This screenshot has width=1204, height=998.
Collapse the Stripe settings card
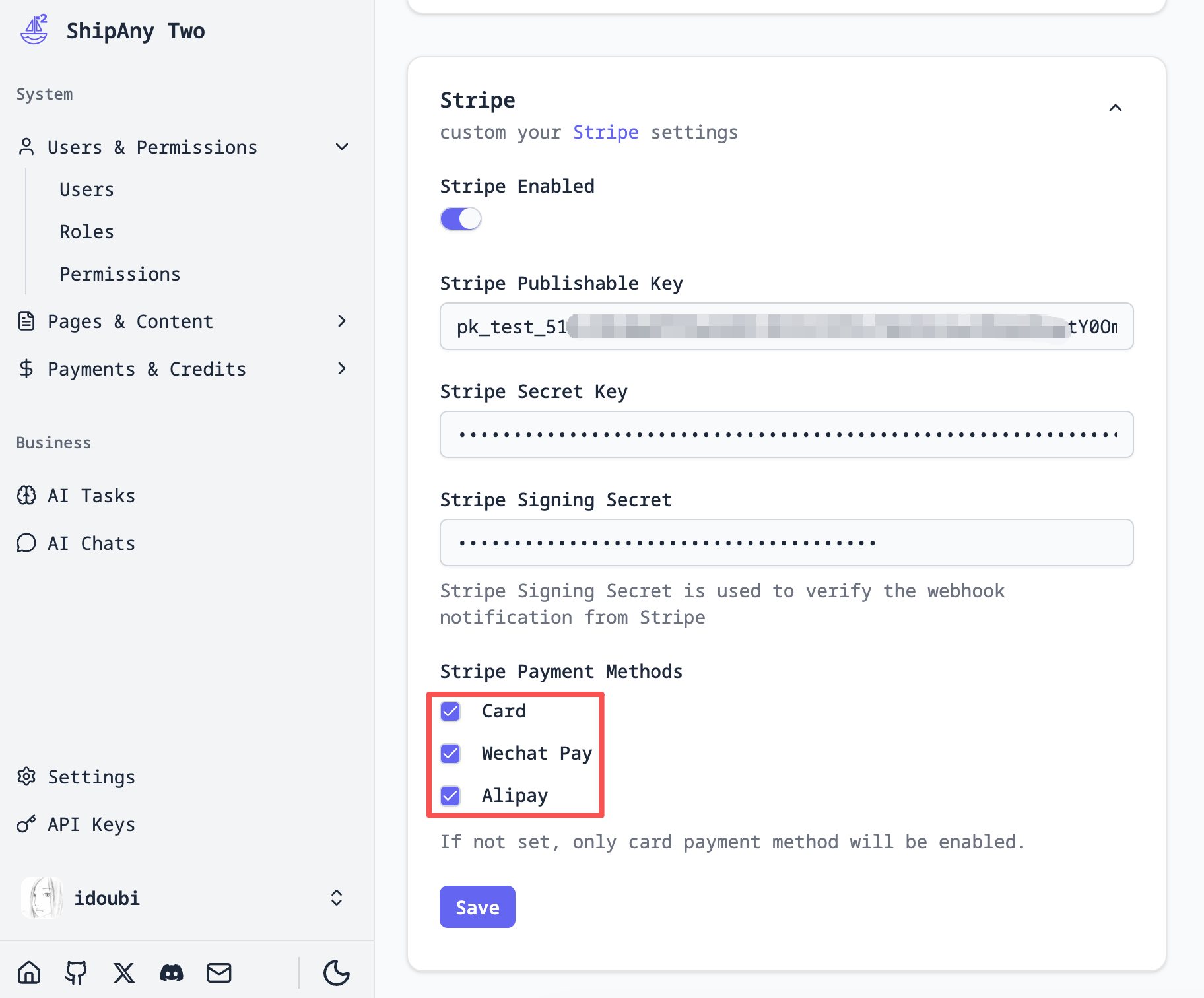[x=1115, y=108]
